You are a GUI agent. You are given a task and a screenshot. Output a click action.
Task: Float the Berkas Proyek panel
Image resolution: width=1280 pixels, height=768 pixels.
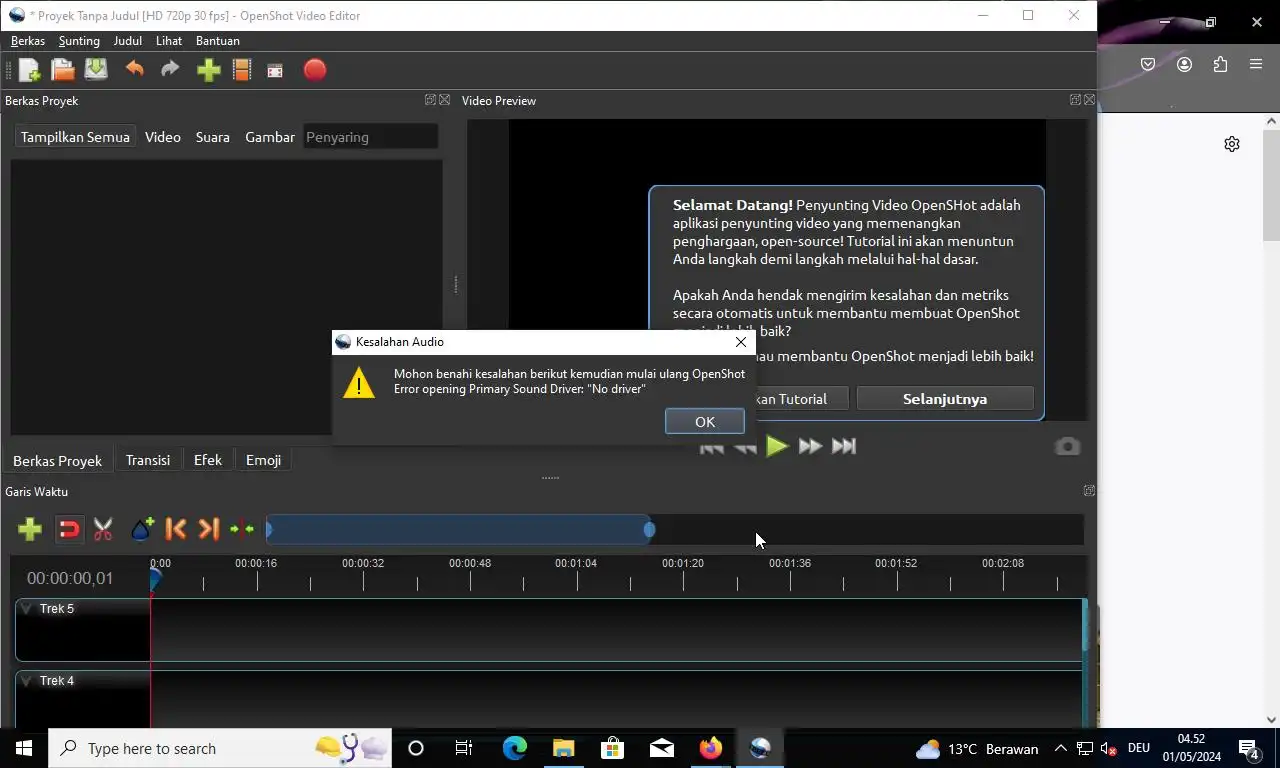[x=430, y=100]
